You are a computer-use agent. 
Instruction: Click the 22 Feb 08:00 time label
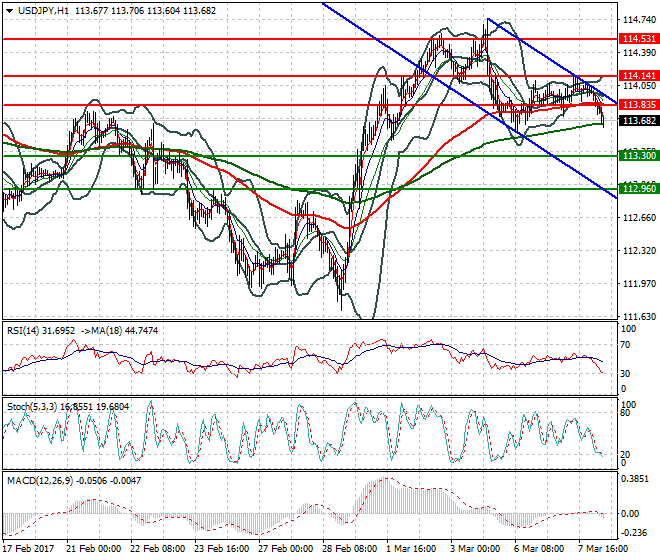coord(157,549)
